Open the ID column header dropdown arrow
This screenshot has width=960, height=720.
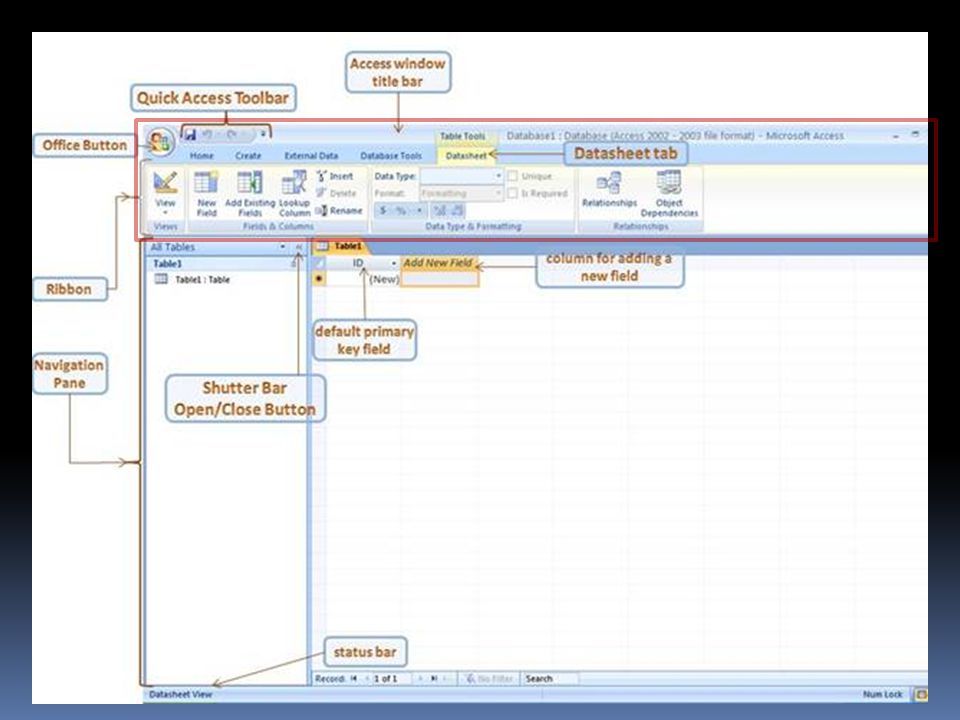click(394, 263)
